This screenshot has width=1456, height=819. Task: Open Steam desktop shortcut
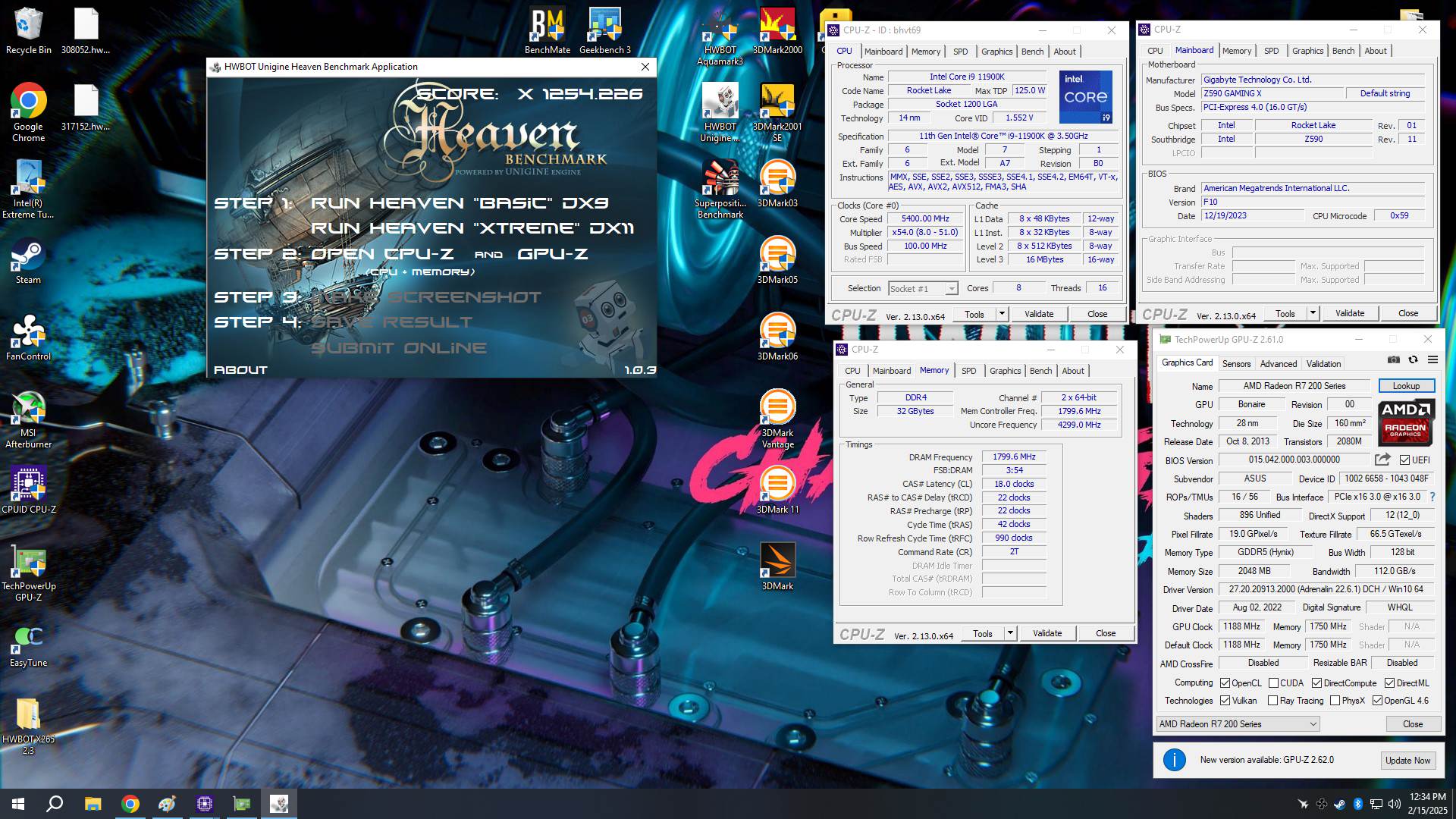point(28,260)
